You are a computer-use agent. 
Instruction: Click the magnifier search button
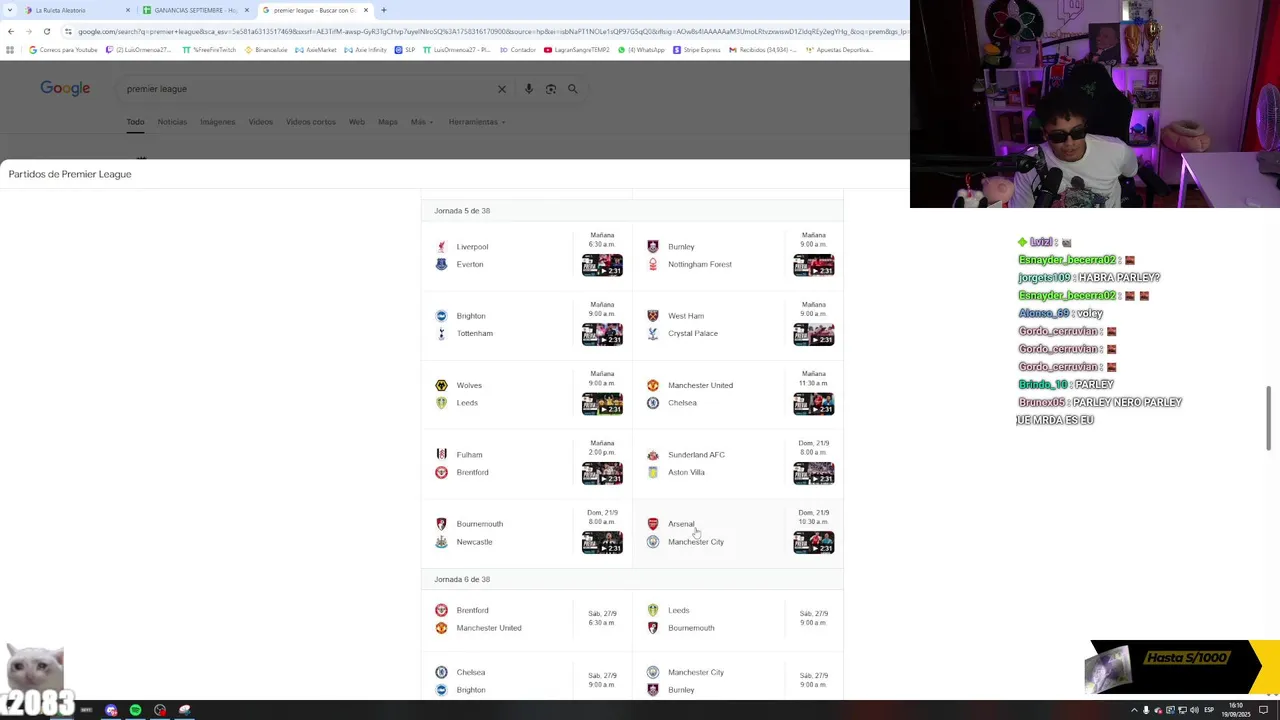click(x=573, y=89)
